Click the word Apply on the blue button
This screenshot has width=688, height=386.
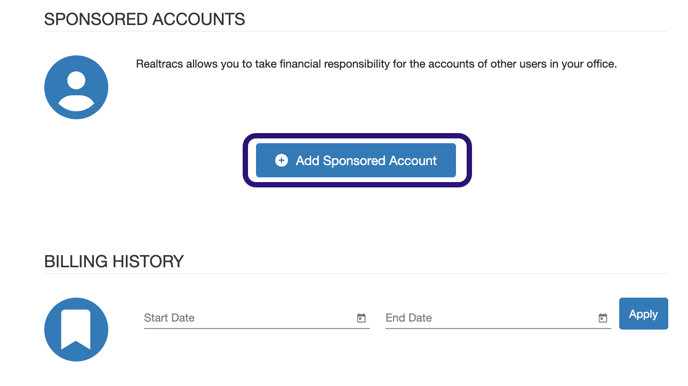tap(643, 314)
